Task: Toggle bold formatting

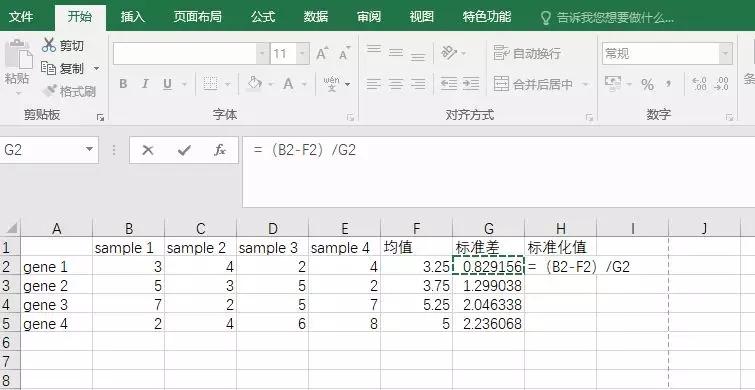Action: (x=123, y=84)
